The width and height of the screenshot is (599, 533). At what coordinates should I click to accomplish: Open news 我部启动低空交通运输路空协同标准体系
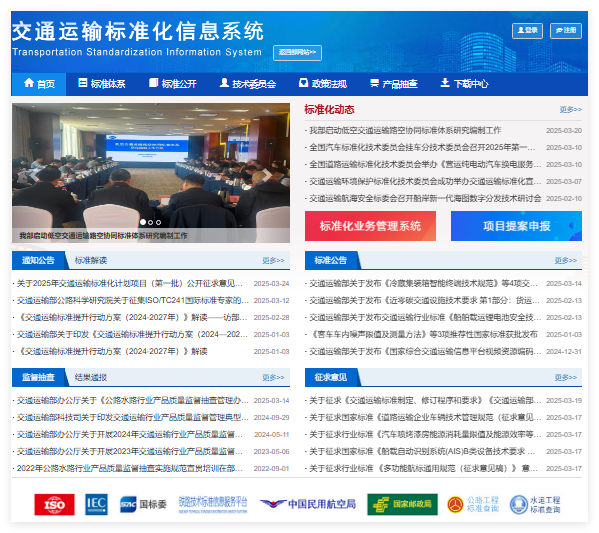pyautogui.click(x=405, y=130)
